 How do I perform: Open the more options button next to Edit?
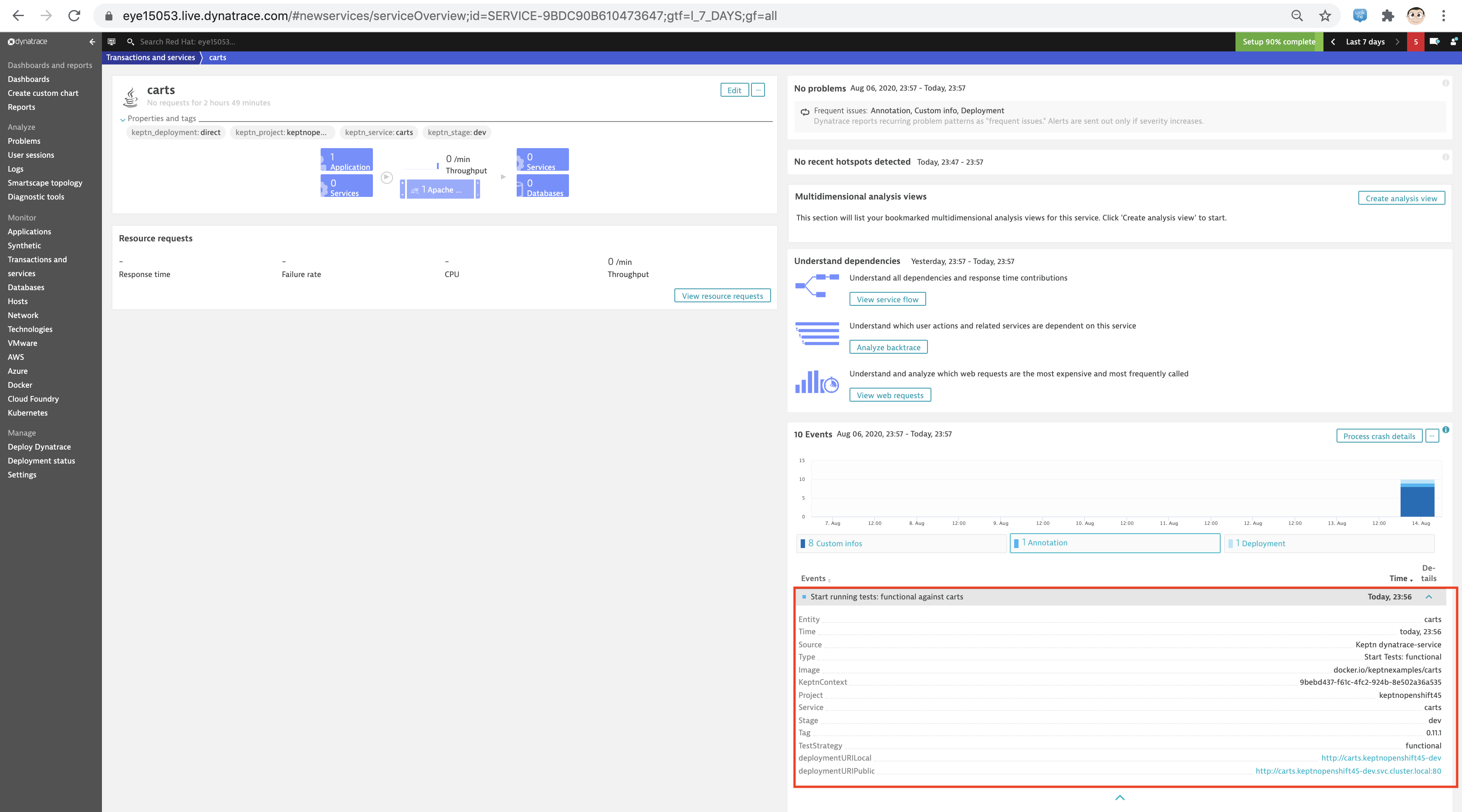tap(758, 90)
